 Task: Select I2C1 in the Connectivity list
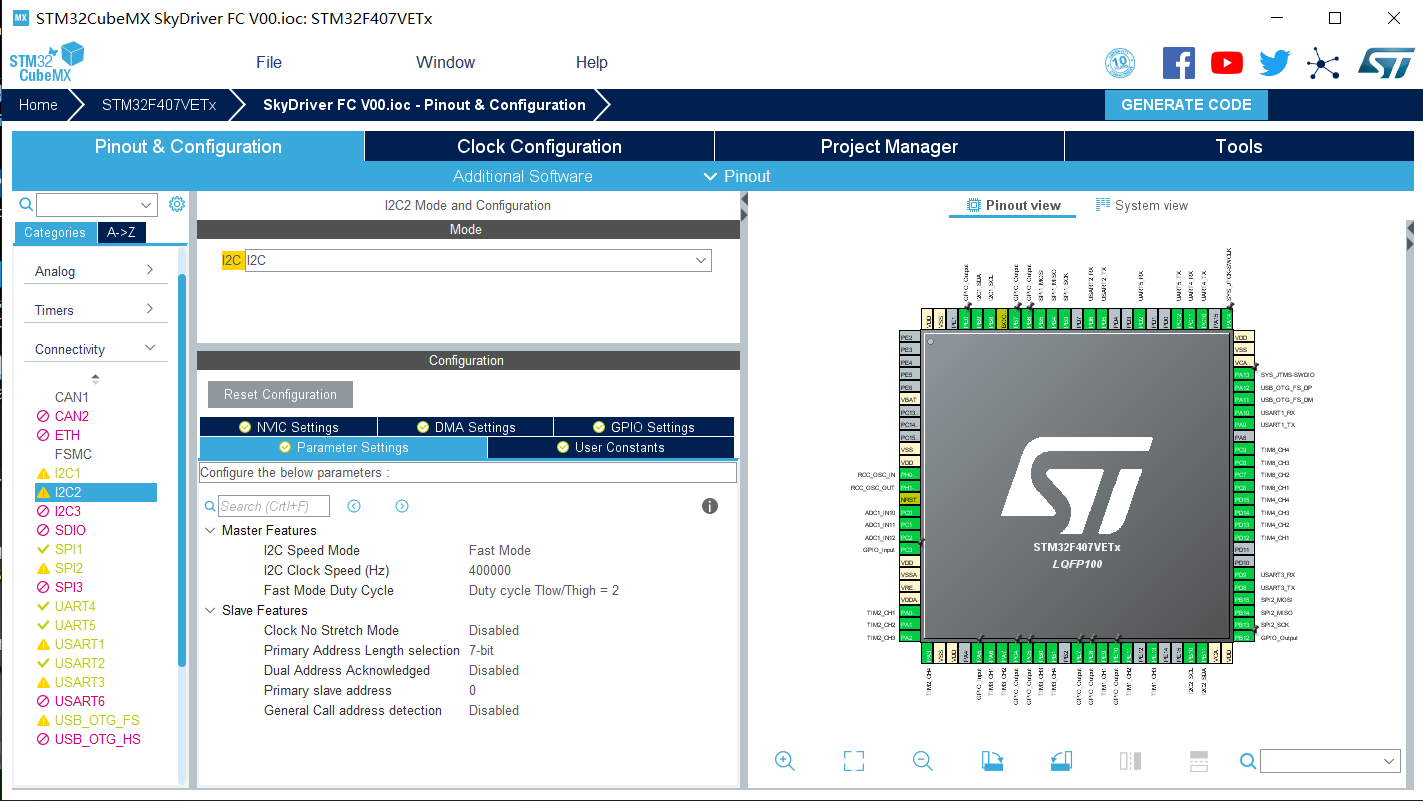[67, 473]
